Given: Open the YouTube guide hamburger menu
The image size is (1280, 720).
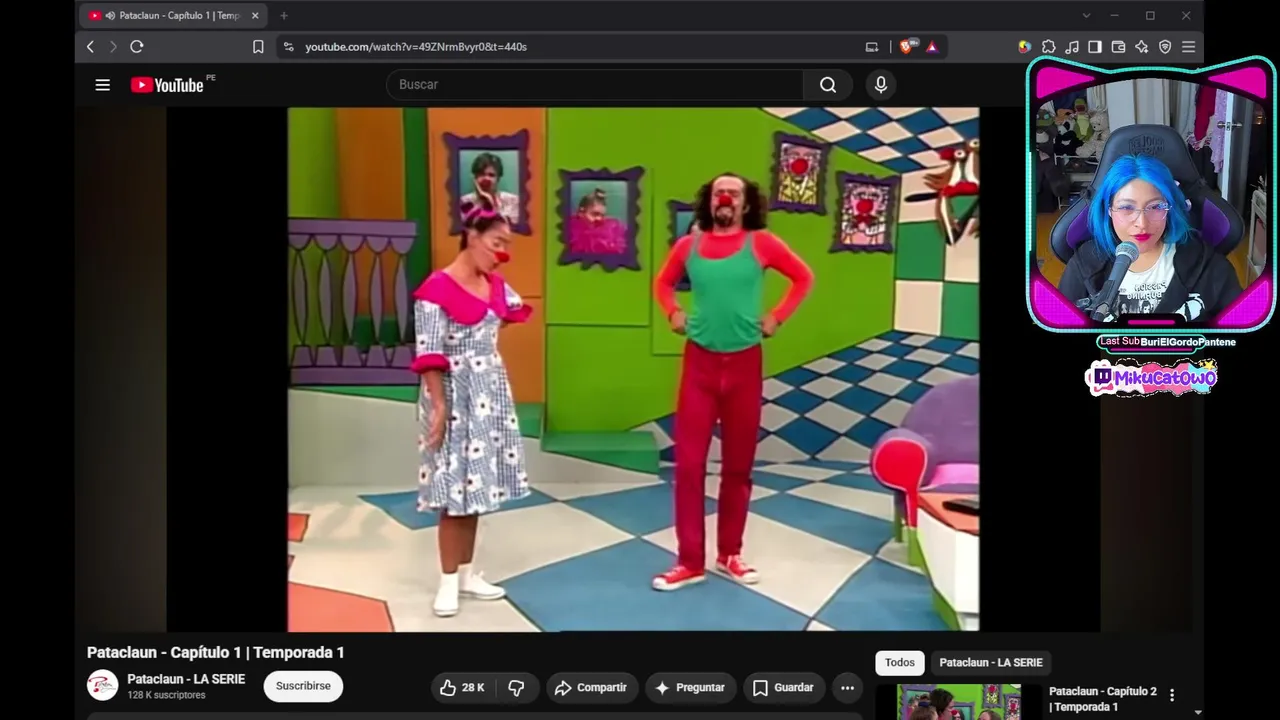Looking at the screenshot, I should click(102, 85).
